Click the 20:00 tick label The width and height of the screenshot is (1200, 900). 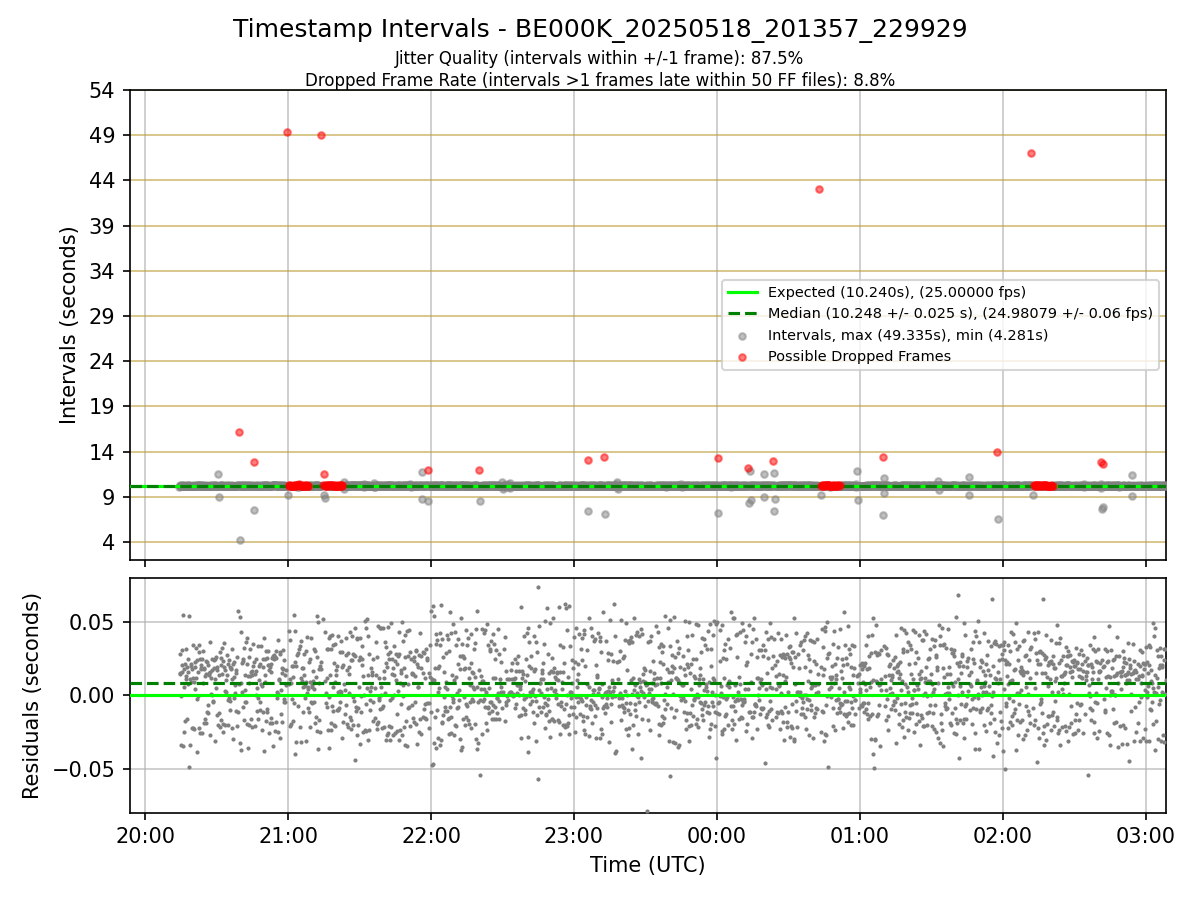145,834
